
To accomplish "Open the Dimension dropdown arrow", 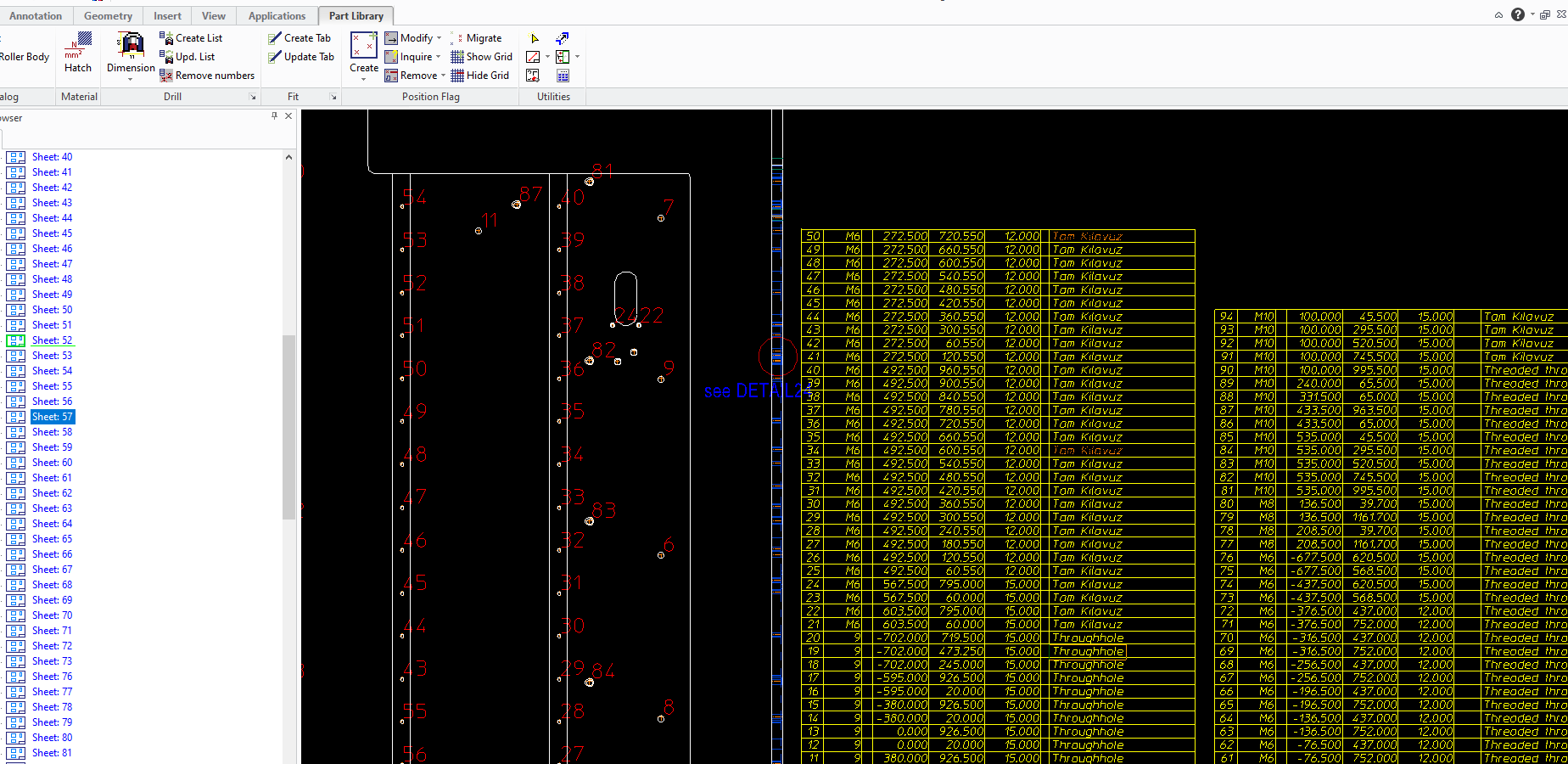I will pyautogui.click(x=129, y=79).
